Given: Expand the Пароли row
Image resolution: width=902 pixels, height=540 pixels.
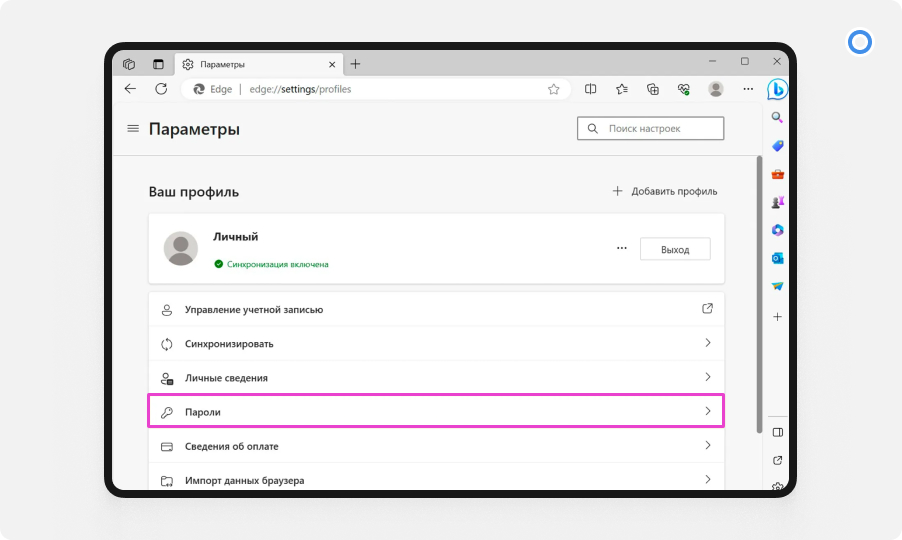Looking at the screenshot, I should (436, 411).
